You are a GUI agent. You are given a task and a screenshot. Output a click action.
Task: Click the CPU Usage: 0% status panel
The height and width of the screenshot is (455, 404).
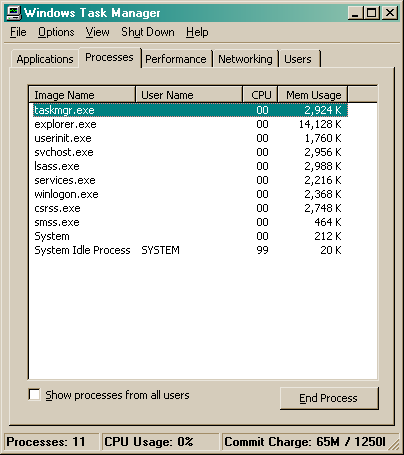pos(160,442)
